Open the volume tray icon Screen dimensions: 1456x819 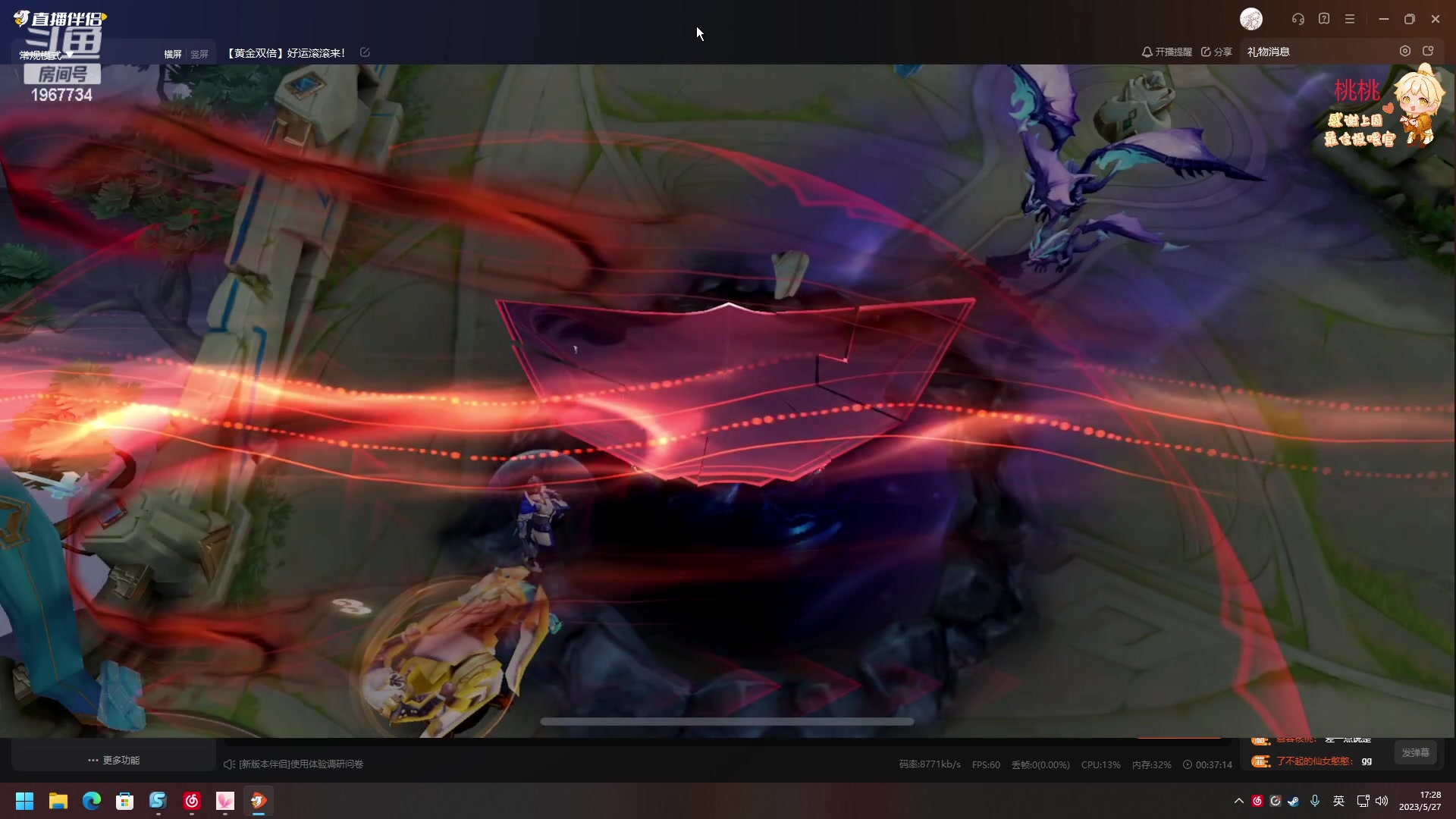point(1382,801)
